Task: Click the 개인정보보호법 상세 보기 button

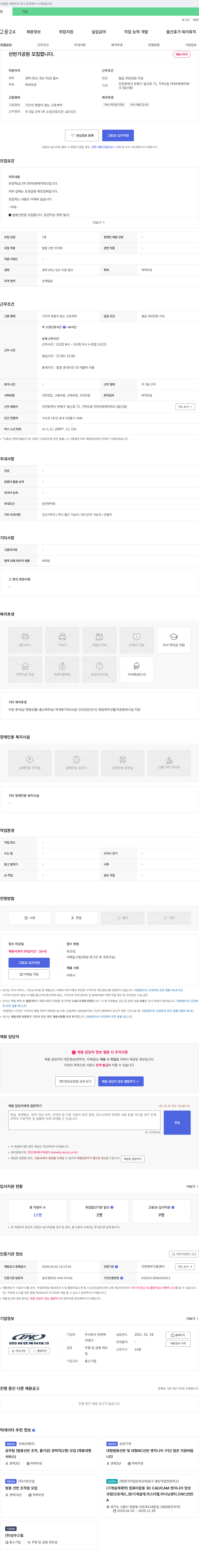Action: pyautogui.click(x=75, y=1081)
